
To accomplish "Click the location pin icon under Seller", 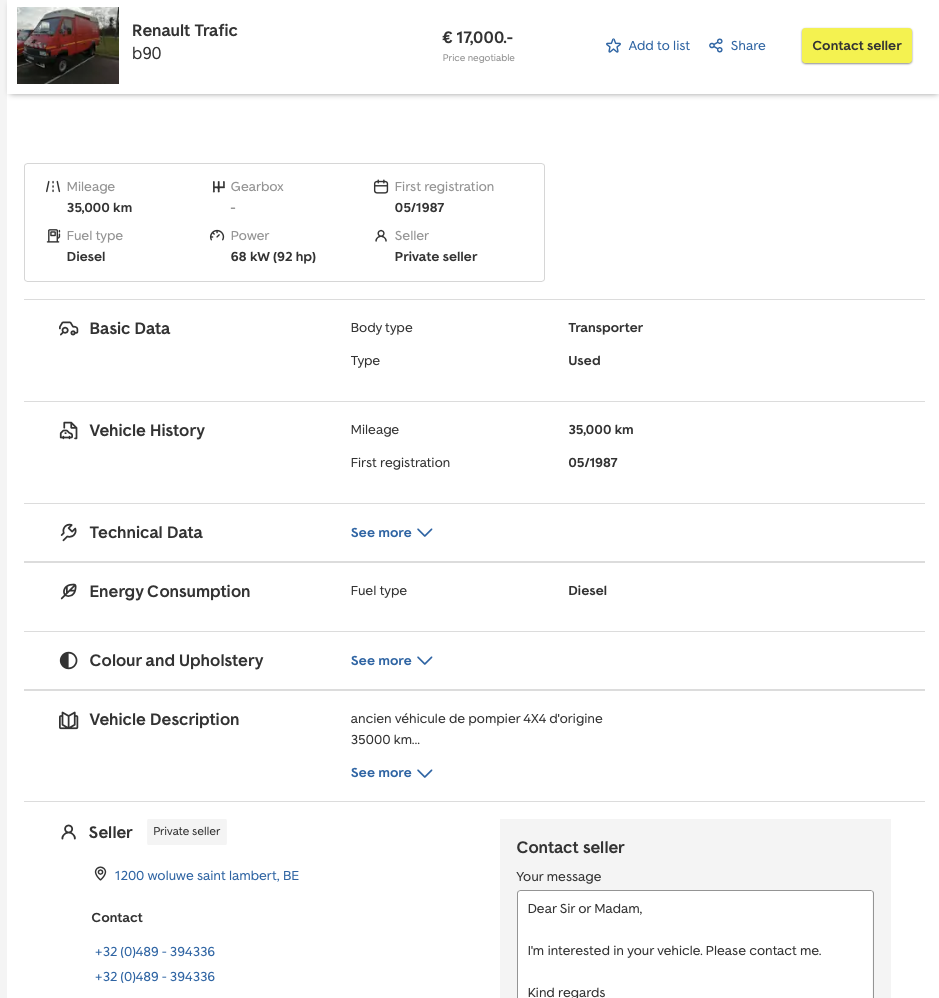I will point(100,874).
